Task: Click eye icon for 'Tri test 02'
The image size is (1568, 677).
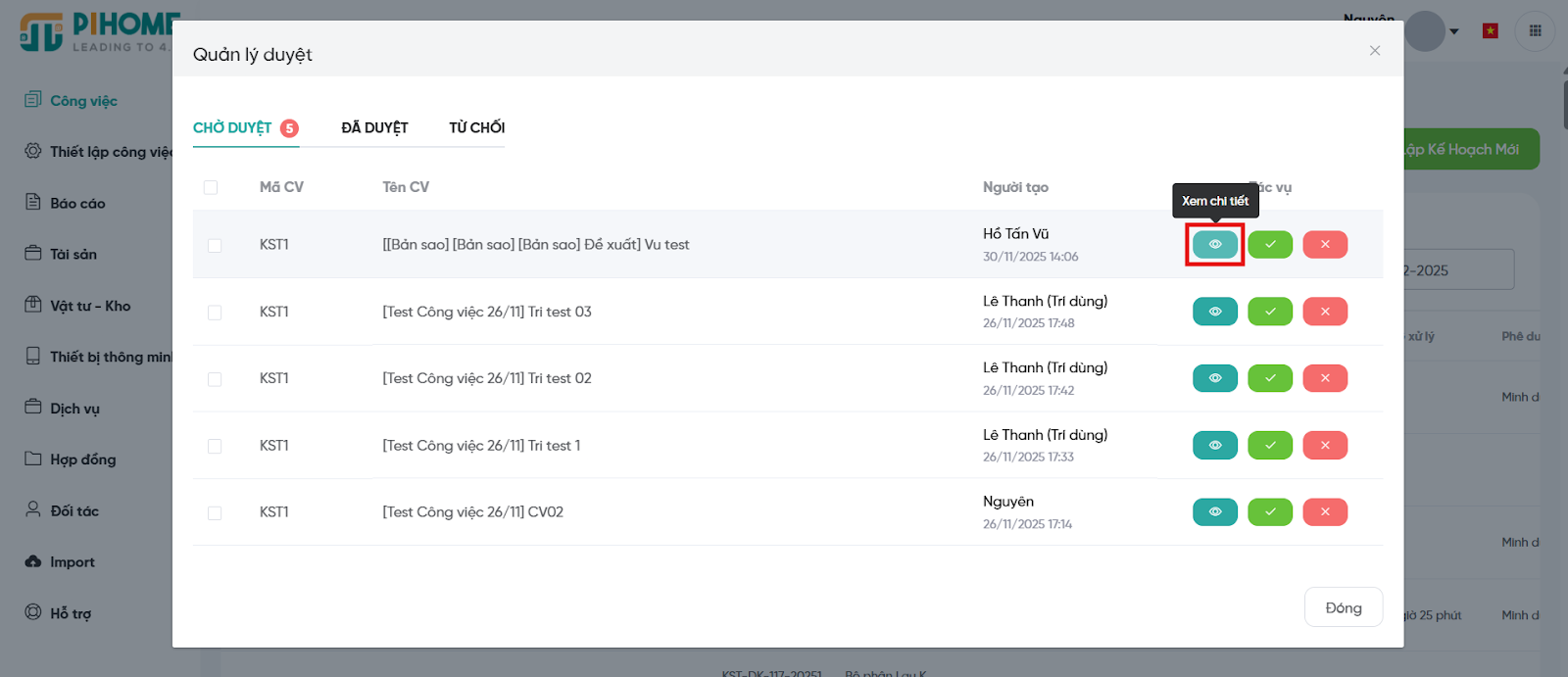Action: (x=1214, y=378)
